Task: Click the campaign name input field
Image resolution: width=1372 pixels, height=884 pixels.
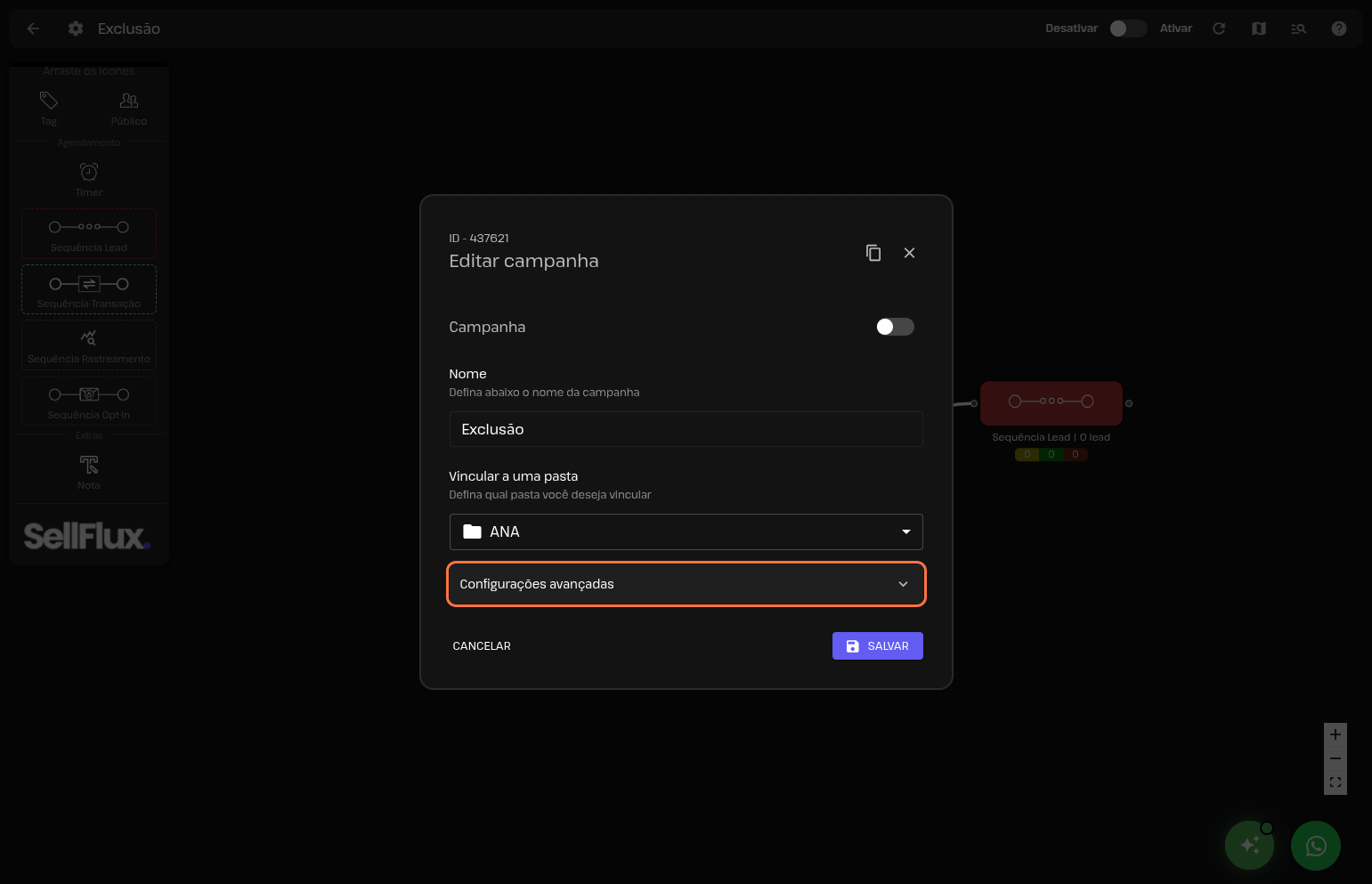Action: pyautogui.click(x=686, y=429)
